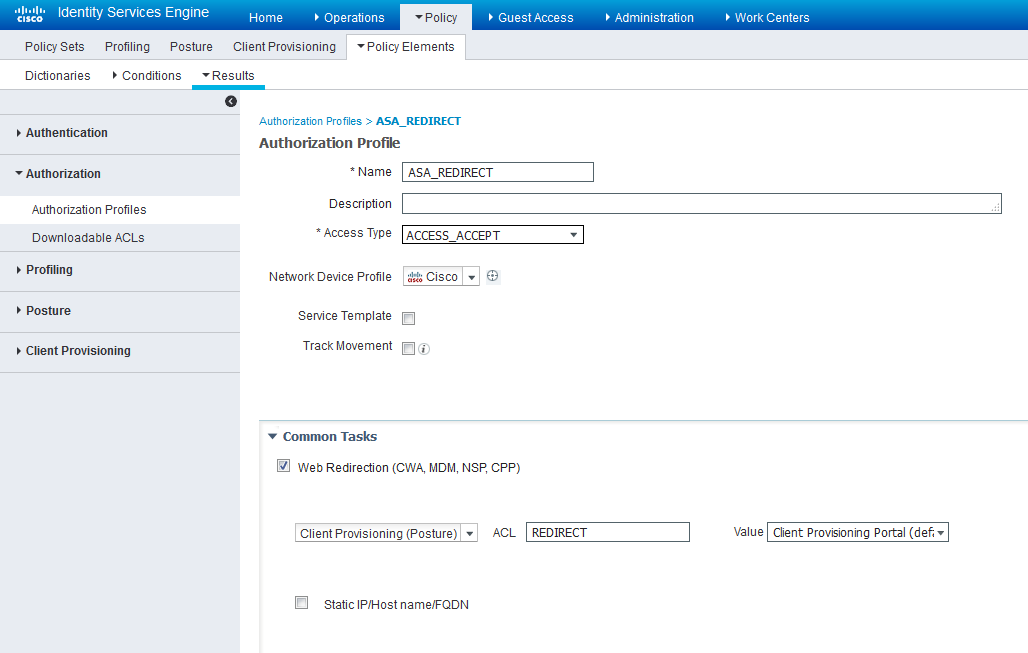The width and height of the screenshot is (1028, 653).
Task: Go to the Home menu
Action: [266, 18]
